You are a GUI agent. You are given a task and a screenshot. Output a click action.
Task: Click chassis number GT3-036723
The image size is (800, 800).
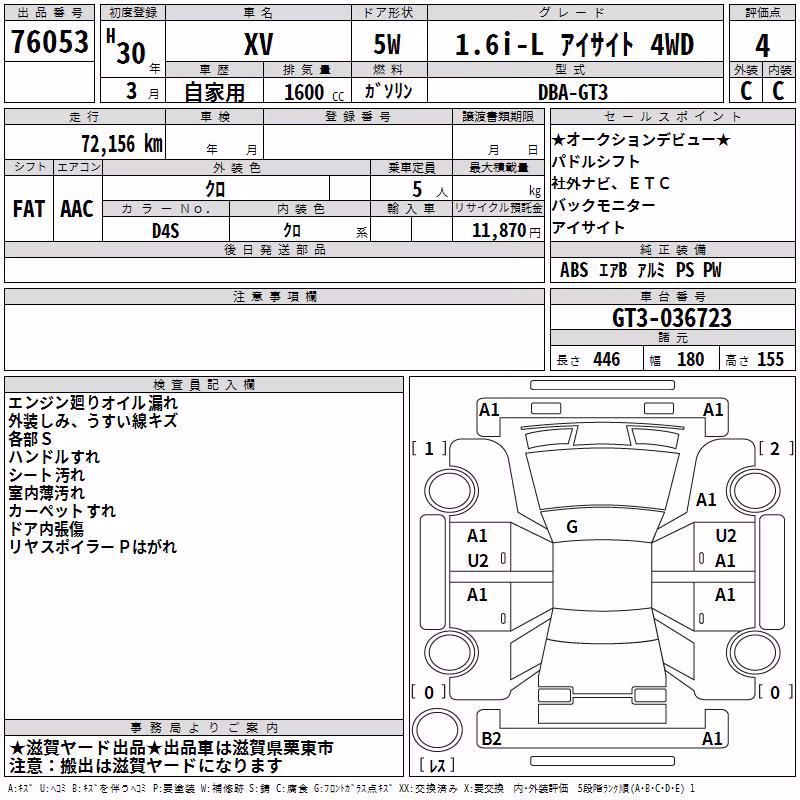672,318
